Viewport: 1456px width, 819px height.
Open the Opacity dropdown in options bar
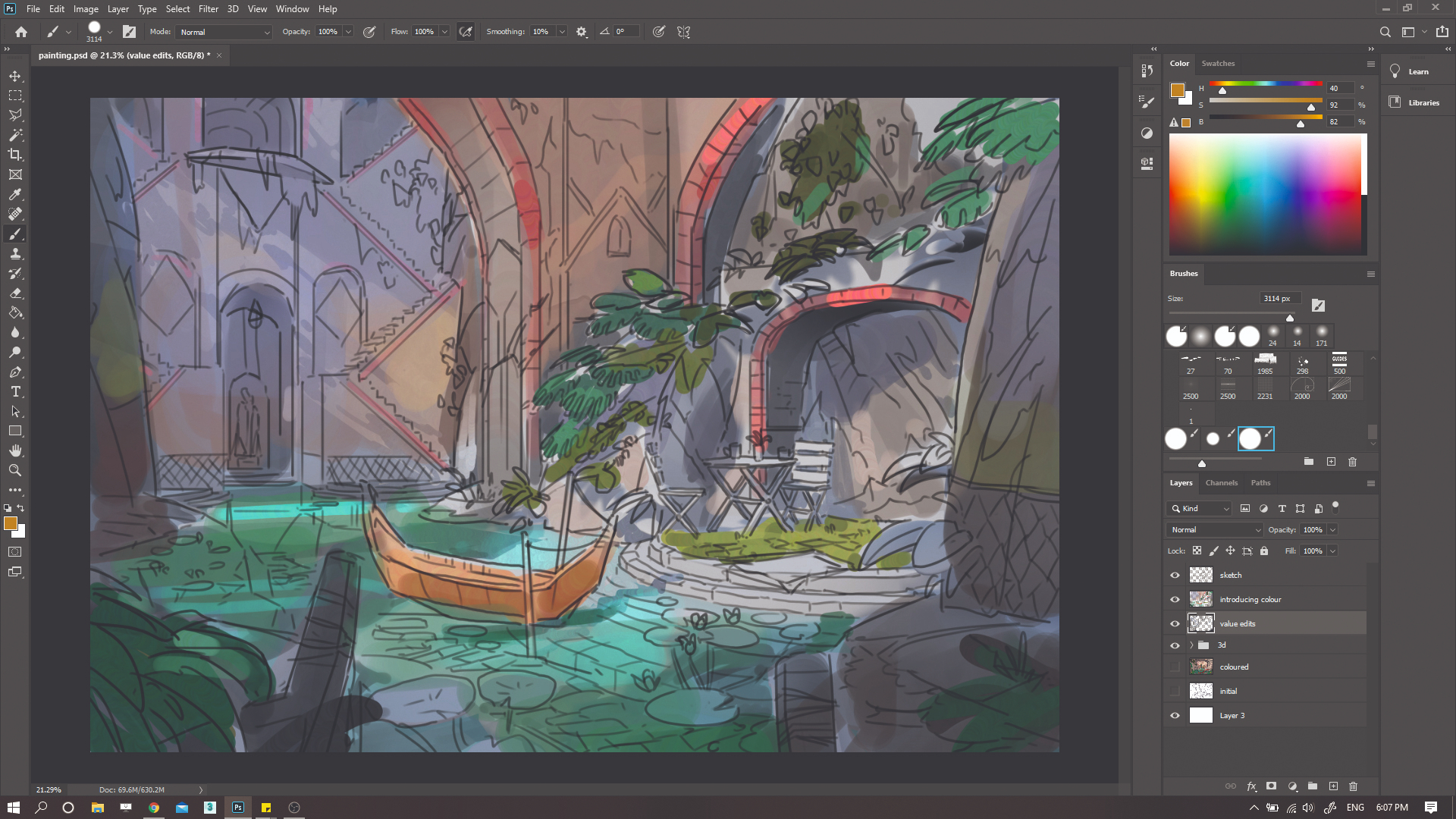348,32
